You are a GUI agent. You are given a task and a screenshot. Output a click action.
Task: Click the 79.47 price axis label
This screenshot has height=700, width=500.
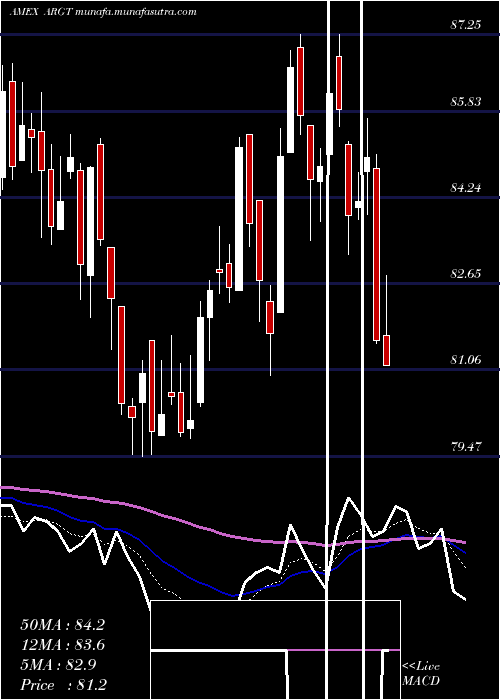(466, 446)
